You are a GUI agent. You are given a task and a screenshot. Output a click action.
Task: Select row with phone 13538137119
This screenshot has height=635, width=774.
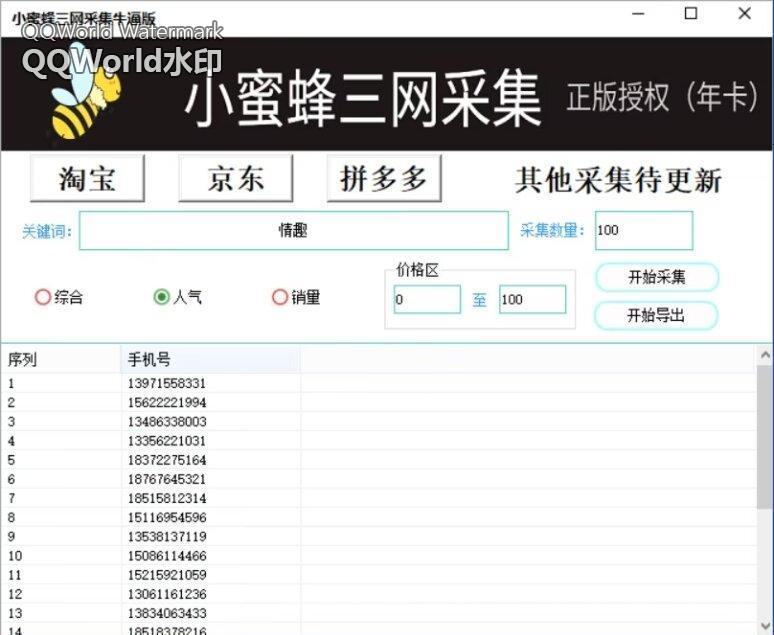click(x=378, y=536)
